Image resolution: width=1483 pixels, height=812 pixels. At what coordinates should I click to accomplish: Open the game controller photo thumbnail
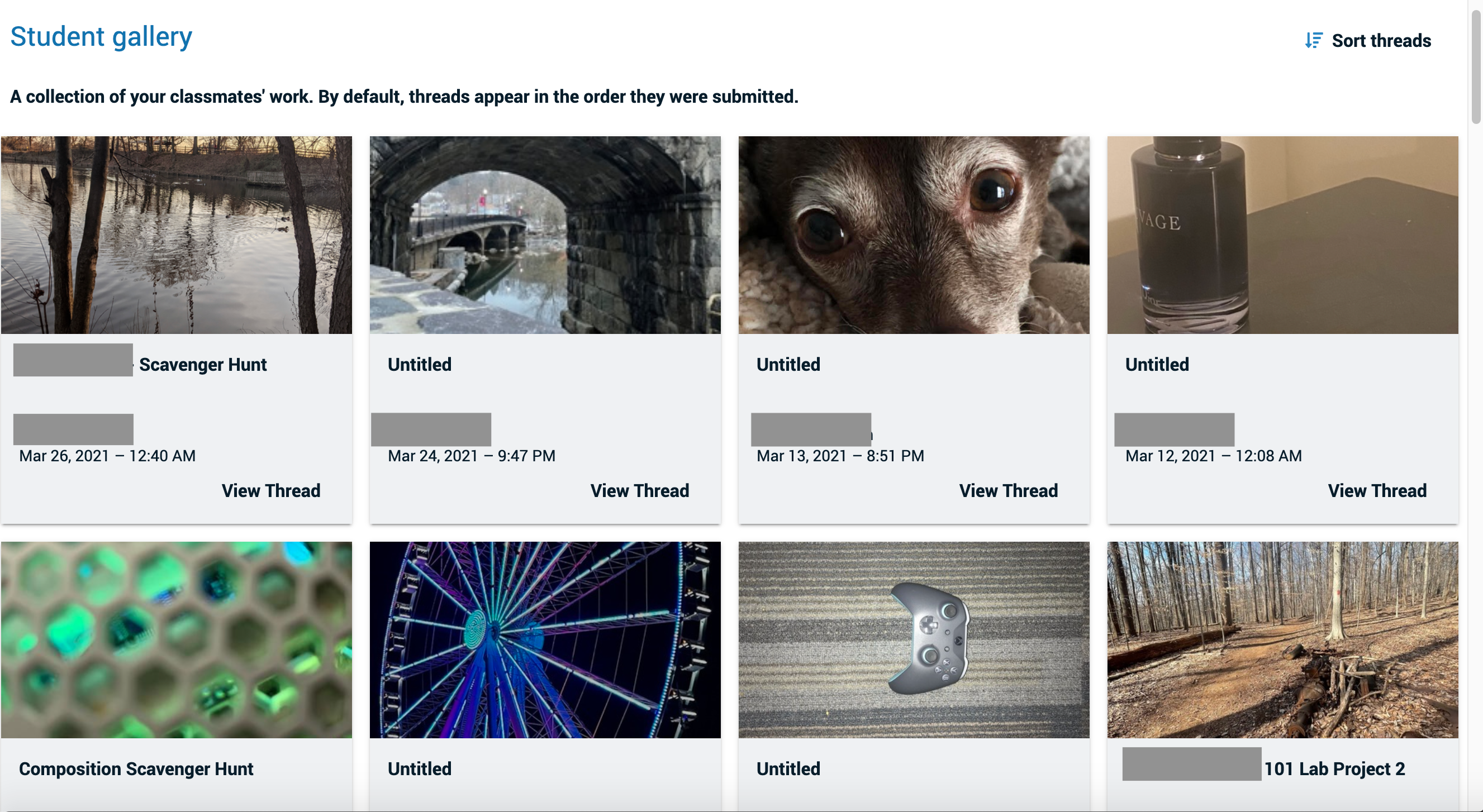914,639
